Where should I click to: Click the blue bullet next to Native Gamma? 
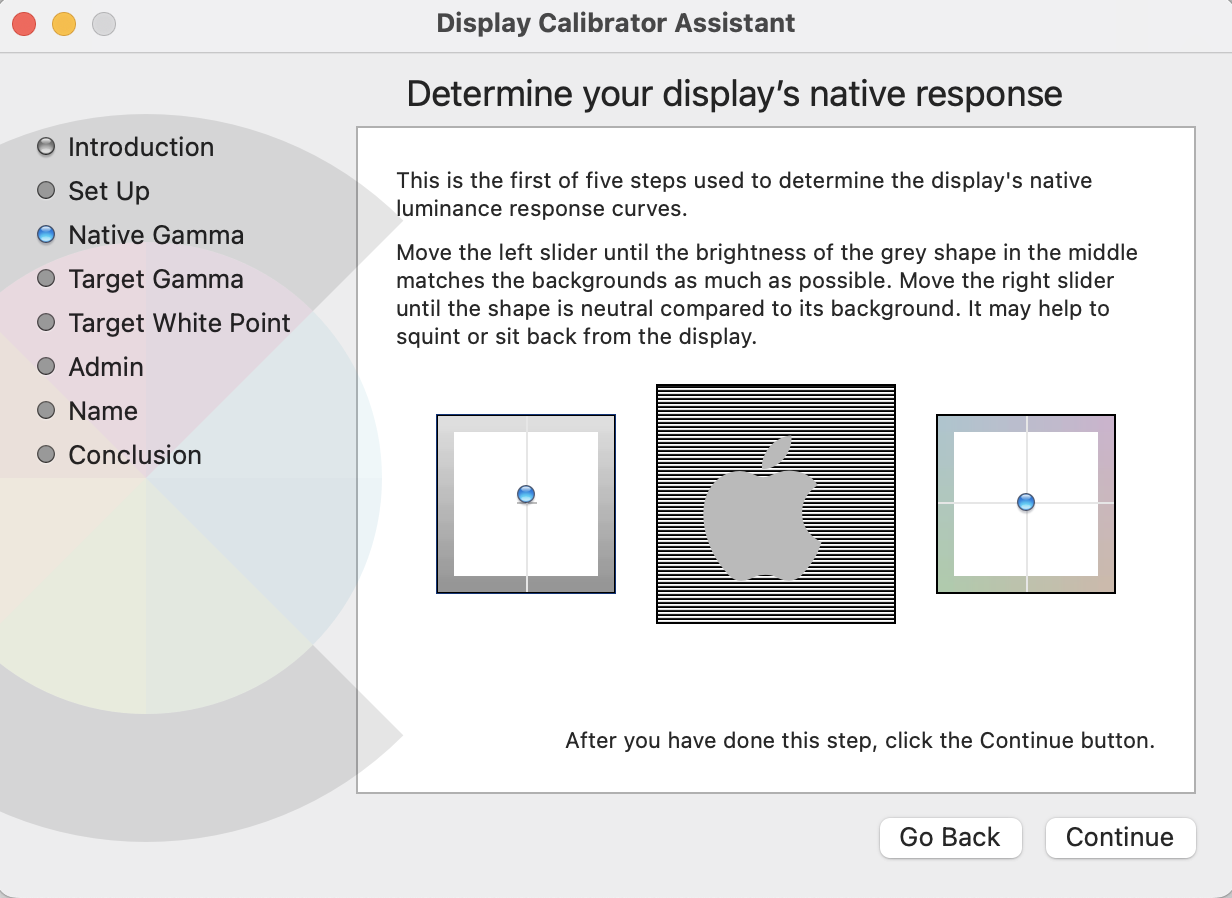click(x=45, y=235)
